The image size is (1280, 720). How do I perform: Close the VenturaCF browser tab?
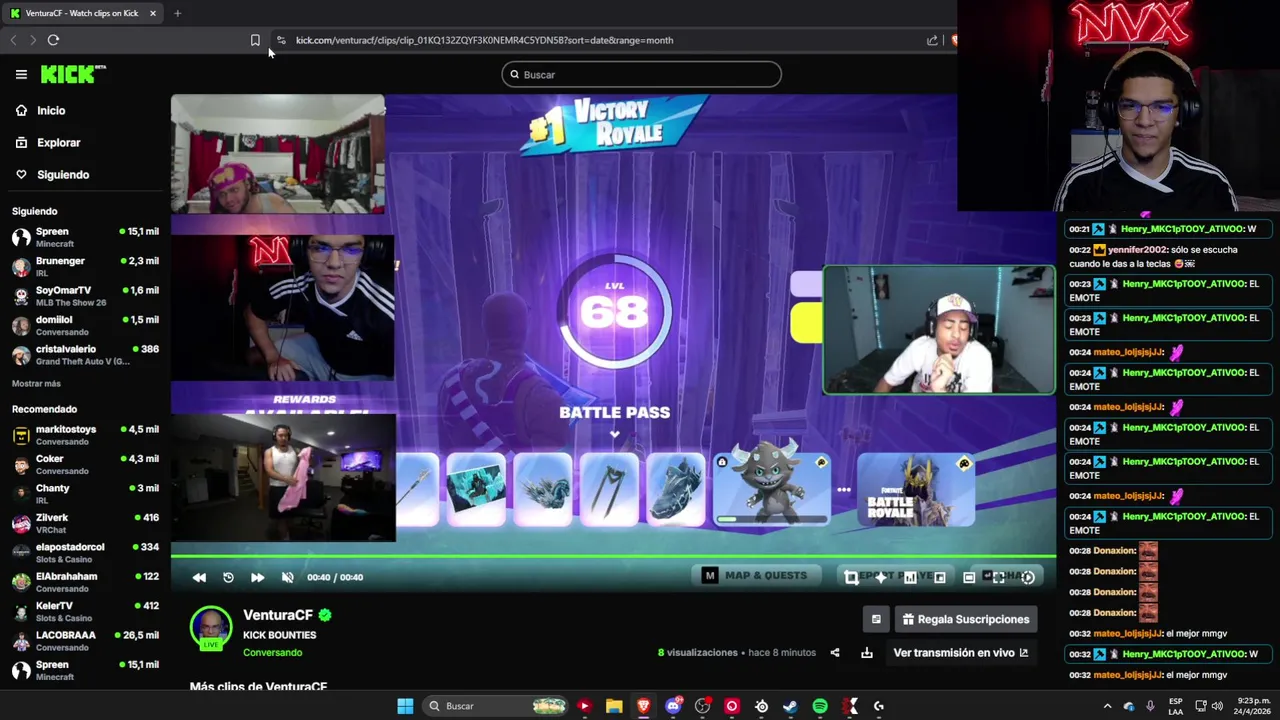pyautogui.click(x=152, y=13)
